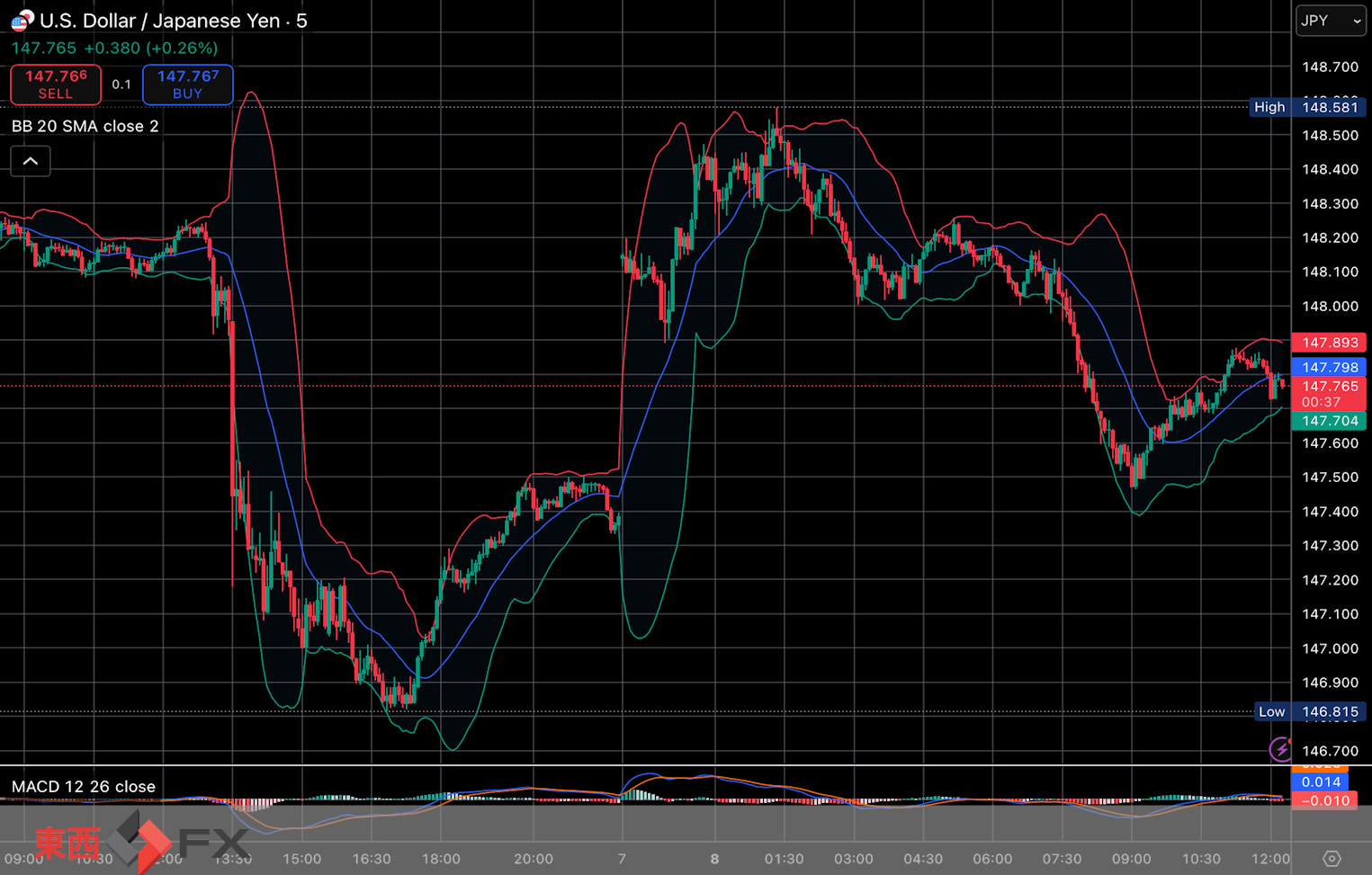This screenshot has height=875, width=1372.
Task: Click the red 147.893 upper band price tag
Action: [1330, 343]
